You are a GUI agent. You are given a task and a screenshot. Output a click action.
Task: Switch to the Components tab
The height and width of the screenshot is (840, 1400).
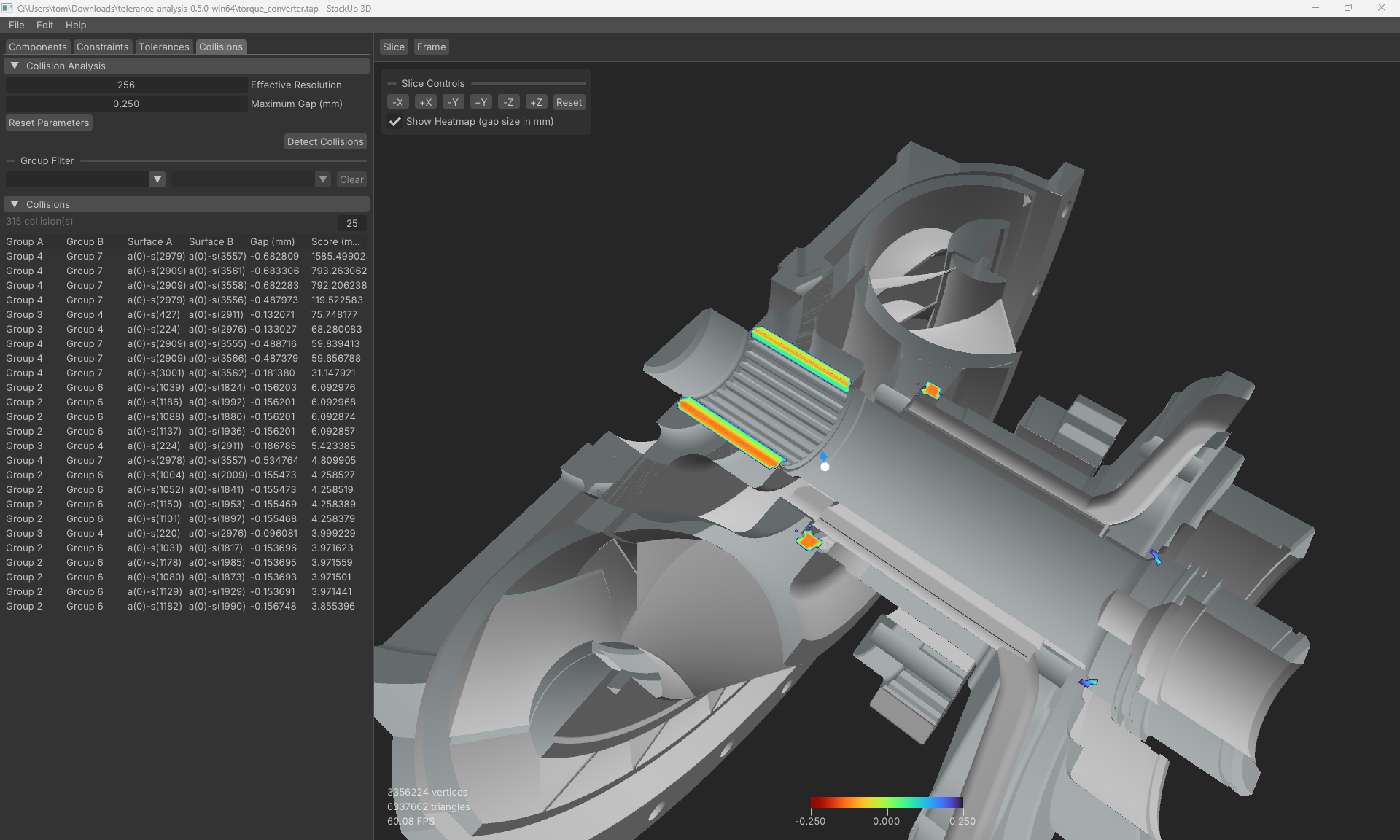[37, 46]
